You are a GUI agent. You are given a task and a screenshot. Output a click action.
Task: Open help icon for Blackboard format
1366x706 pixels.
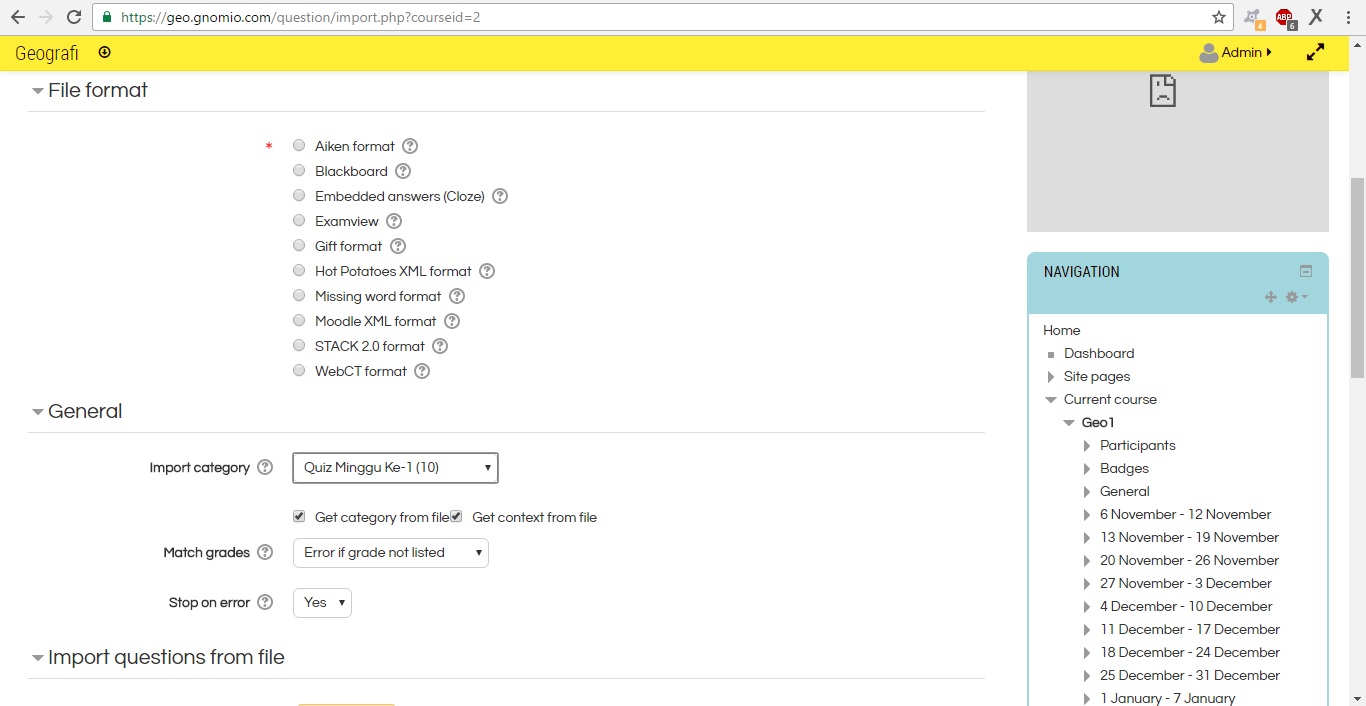[403, 171]
